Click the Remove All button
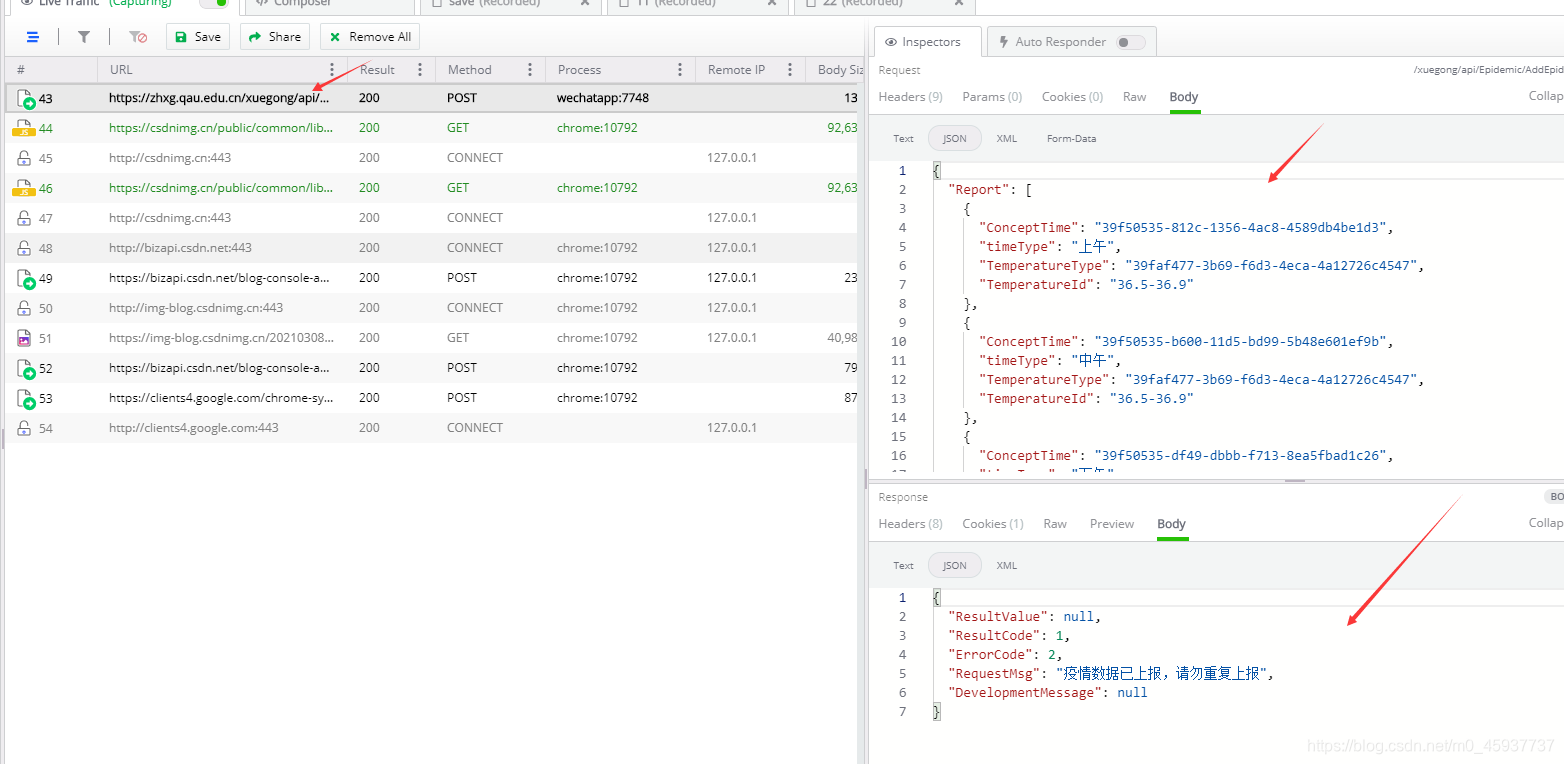The height and width of the screenshot is (764, 1564). [370, 37]
